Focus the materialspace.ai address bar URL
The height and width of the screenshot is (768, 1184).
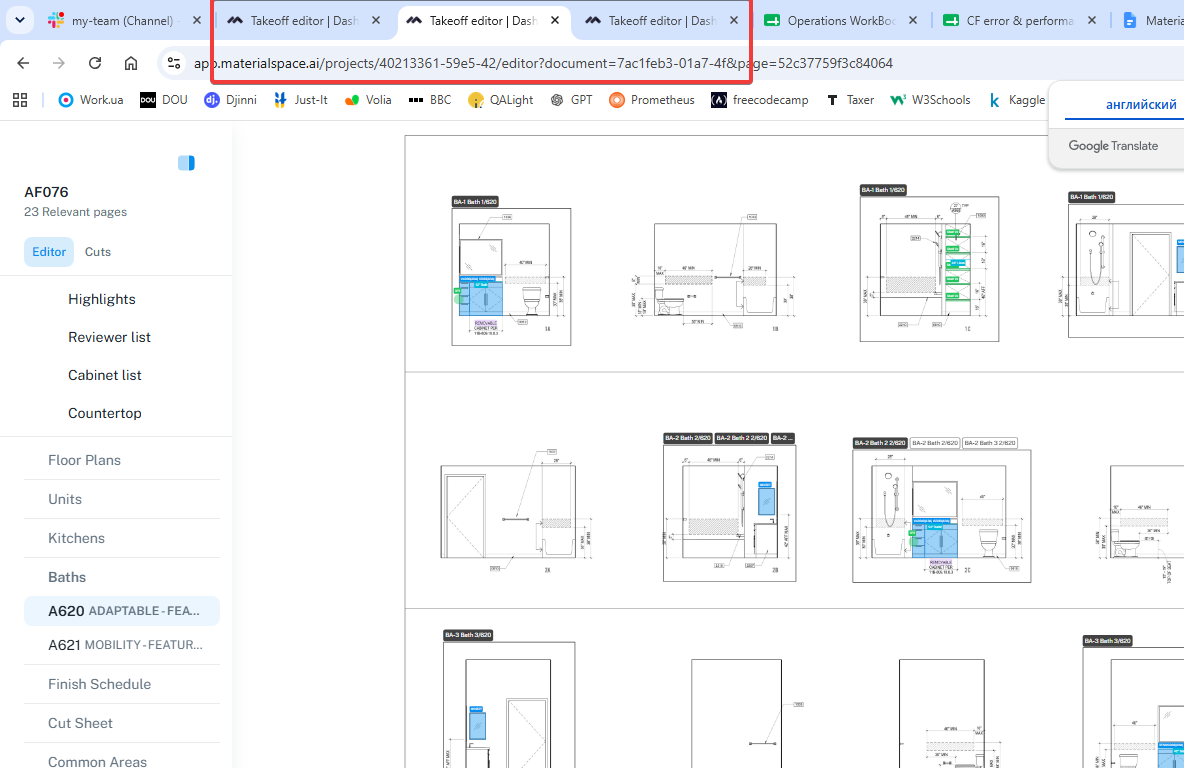coord(543,63)
